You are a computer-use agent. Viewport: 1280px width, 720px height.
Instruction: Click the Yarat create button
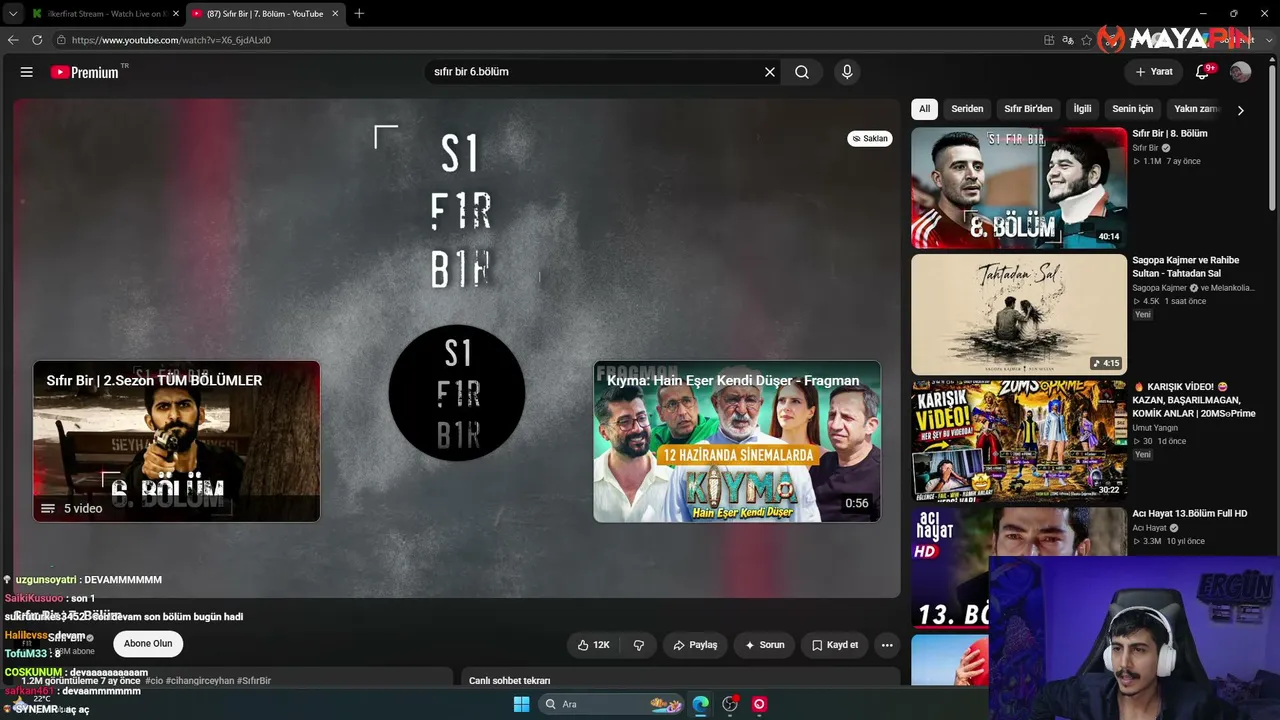coord(1153,72)
